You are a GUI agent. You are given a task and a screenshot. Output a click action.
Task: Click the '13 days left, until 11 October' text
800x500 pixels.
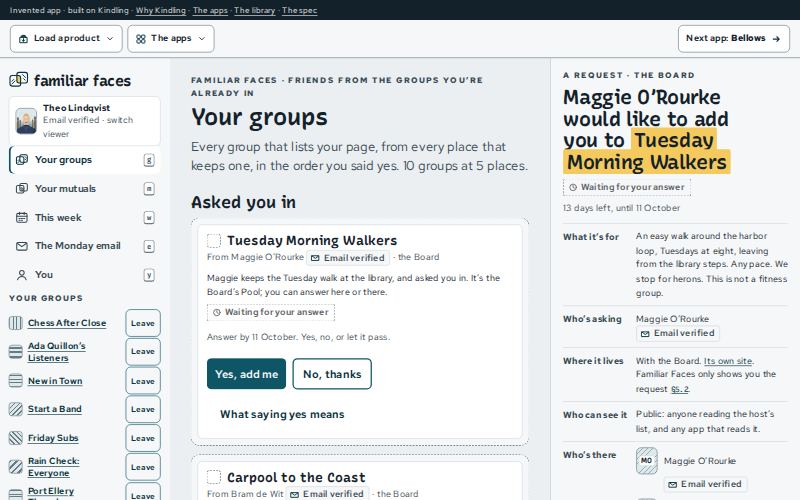click(621, 208)
